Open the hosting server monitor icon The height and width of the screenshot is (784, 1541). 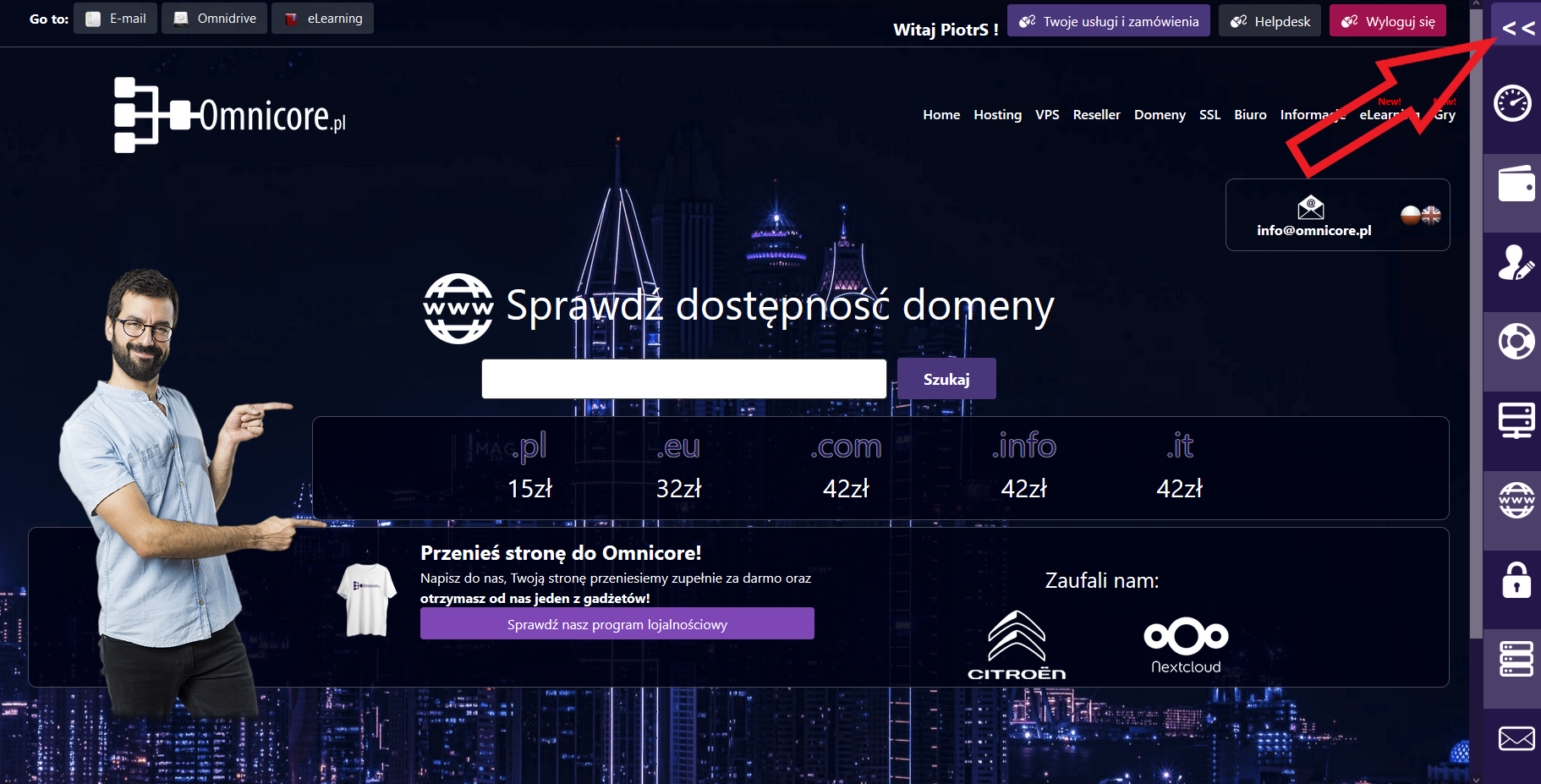1516,420
